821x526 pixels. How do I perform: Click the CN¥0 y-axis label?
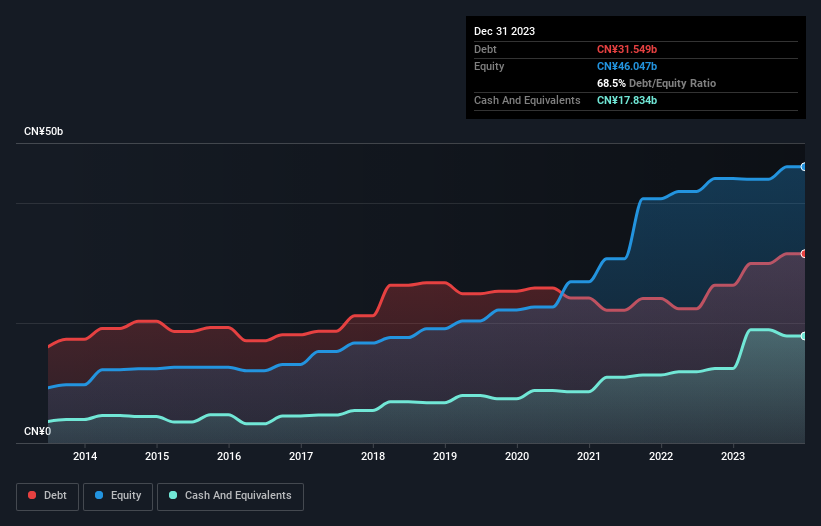point(38,431)
